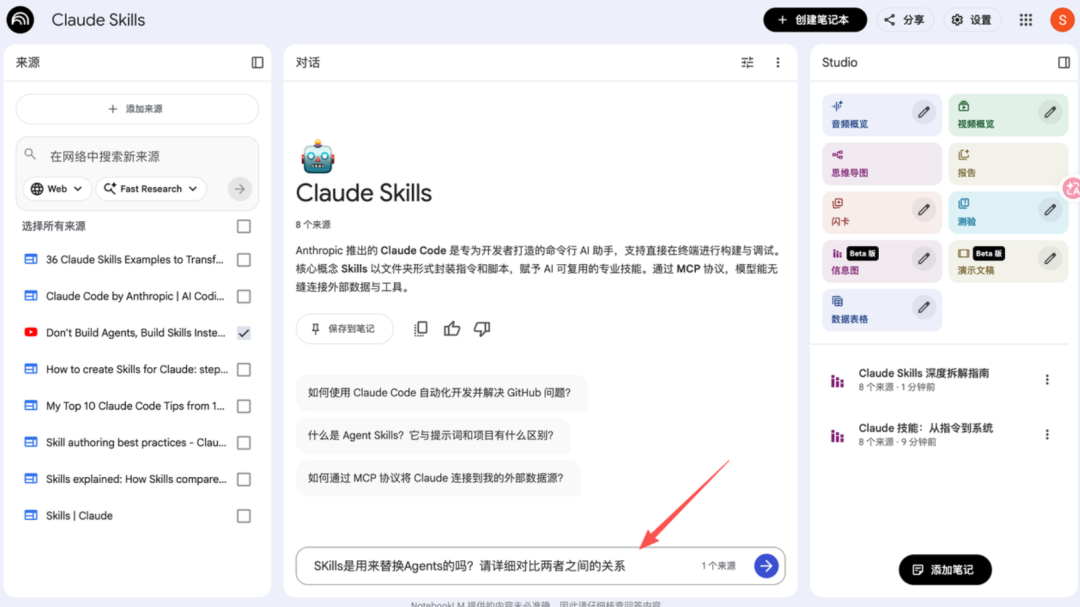Check the Skills | Claude source checkbox
The width and height of the screenshot is (1080, 607).
coord(244,515)
